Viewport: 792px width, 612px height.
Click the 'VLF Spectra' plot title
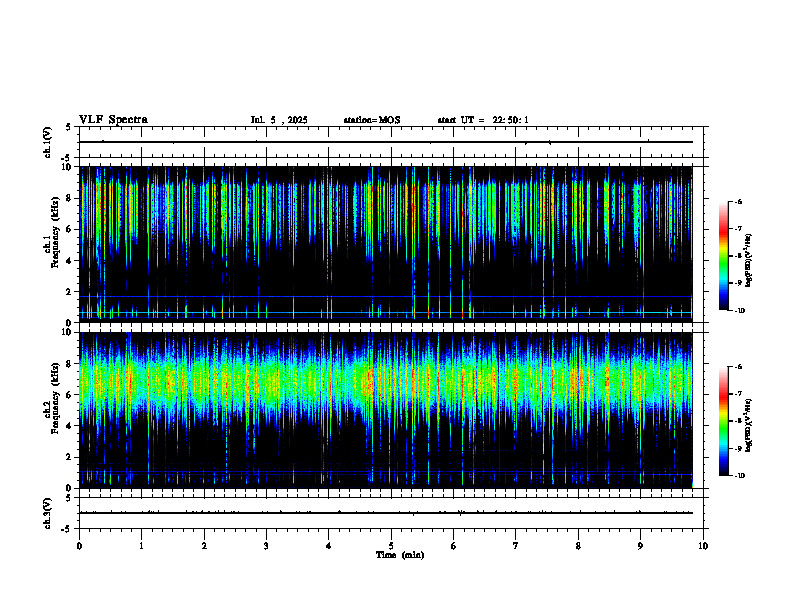click(x=113, y=120)
